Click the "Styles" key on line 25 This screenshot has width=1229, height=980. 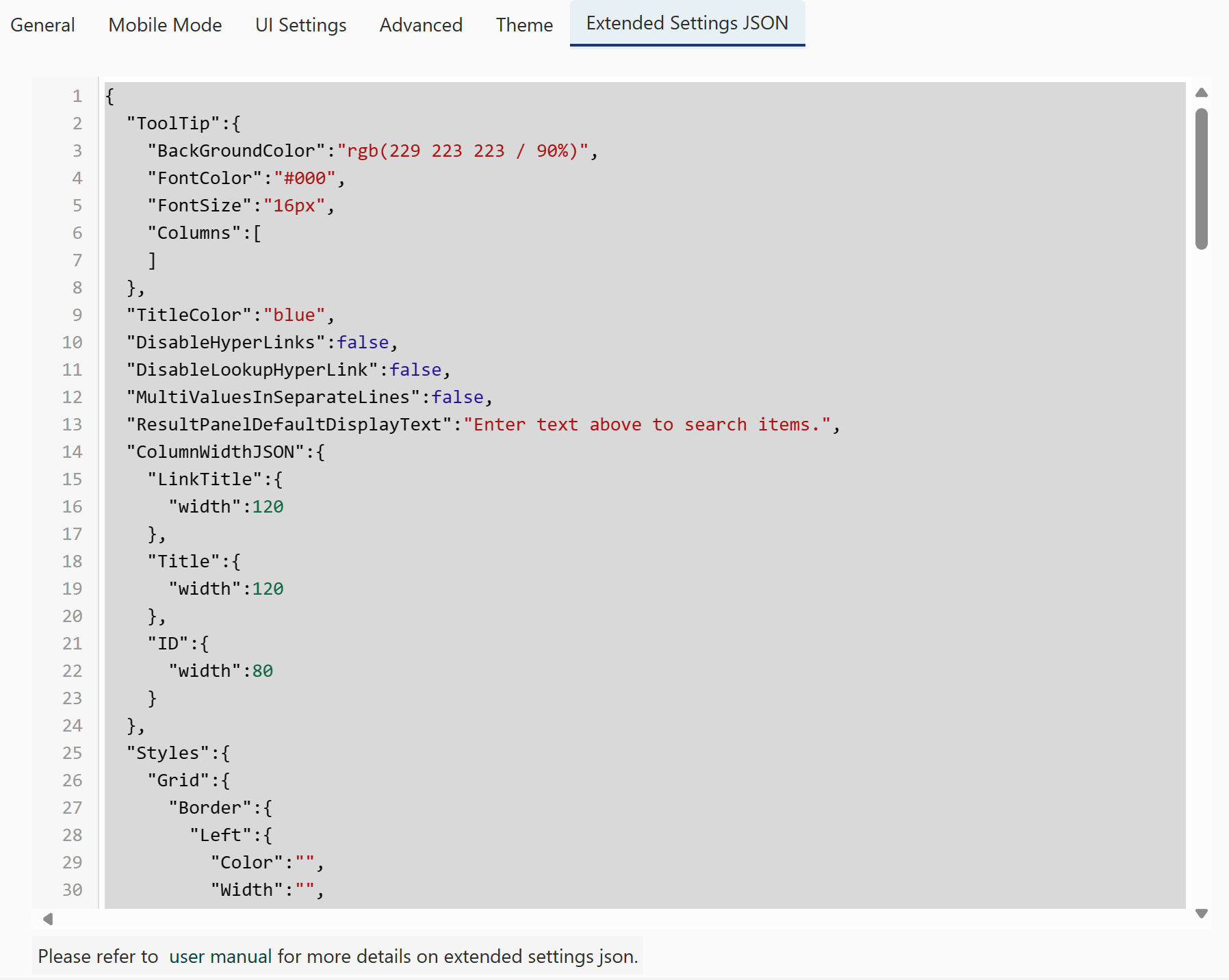click(168, 753)
